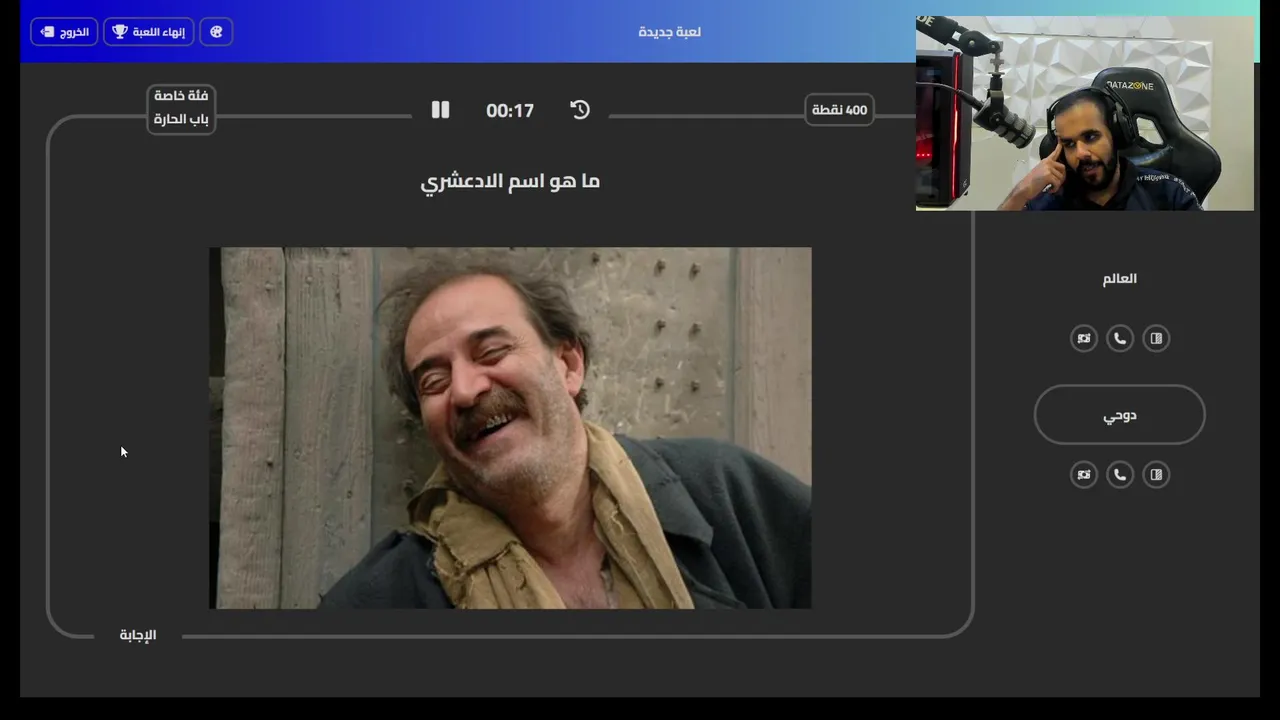Click the webcam overlay video
This screenshot has height=720, width=1280.
tap(1085, 113)
